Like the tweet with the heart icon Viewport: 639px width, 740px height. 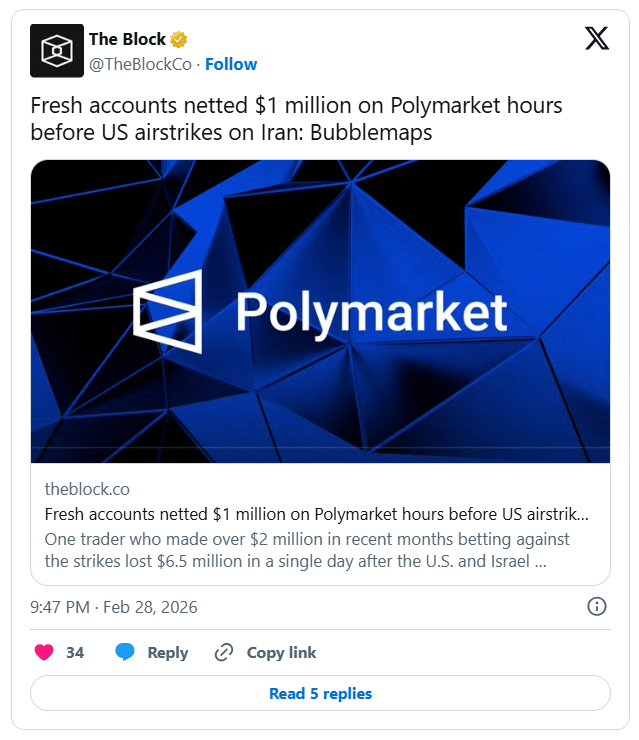click(x=44, y=652)
